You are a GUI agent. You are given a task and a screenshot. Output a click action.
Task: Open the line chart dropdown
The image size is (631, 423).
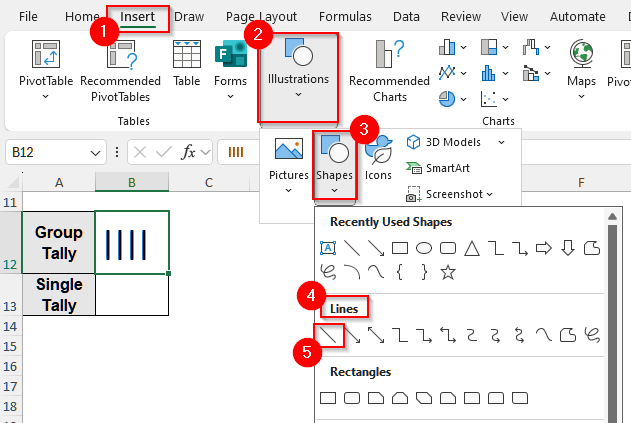click(x=464, y=73)
